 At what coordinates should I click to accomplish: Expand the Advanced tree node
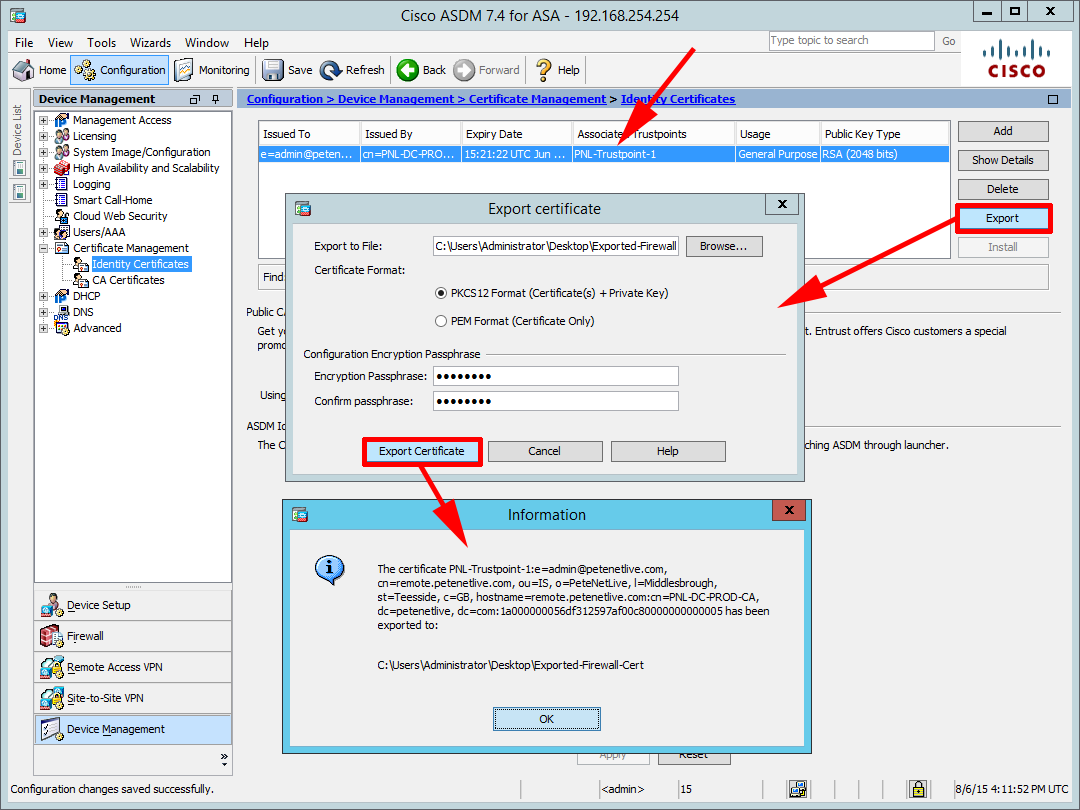click(x=43, y=328)
